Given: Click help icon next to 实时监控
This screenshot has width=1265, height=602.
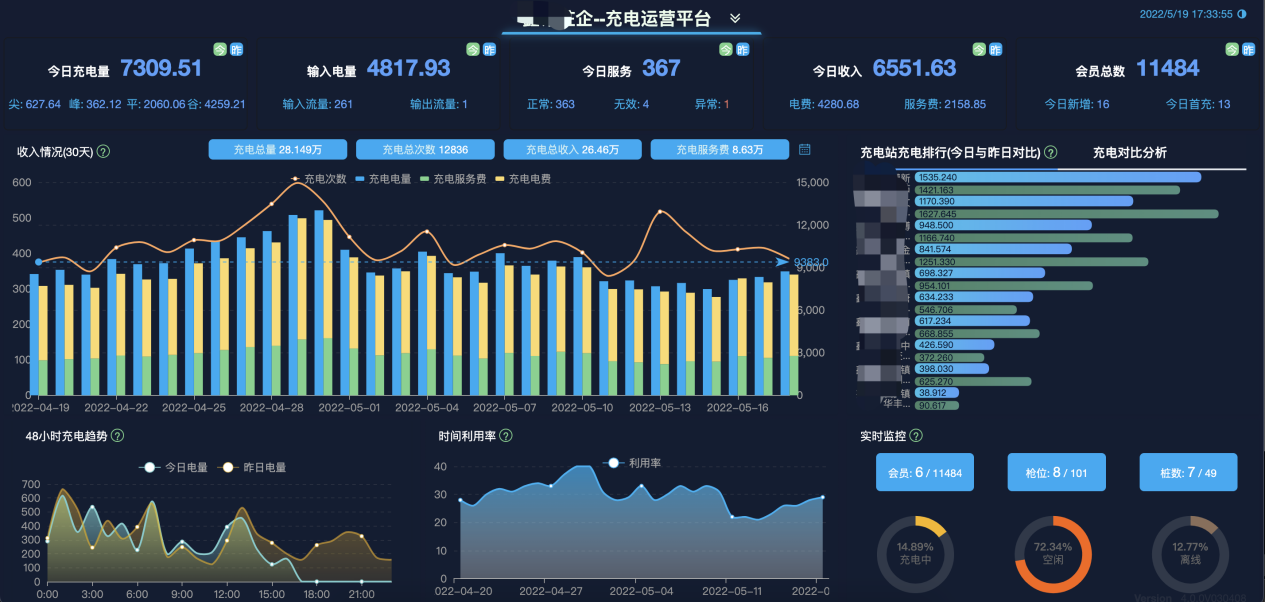Looking at the screenshot, I should pos(916,436).
